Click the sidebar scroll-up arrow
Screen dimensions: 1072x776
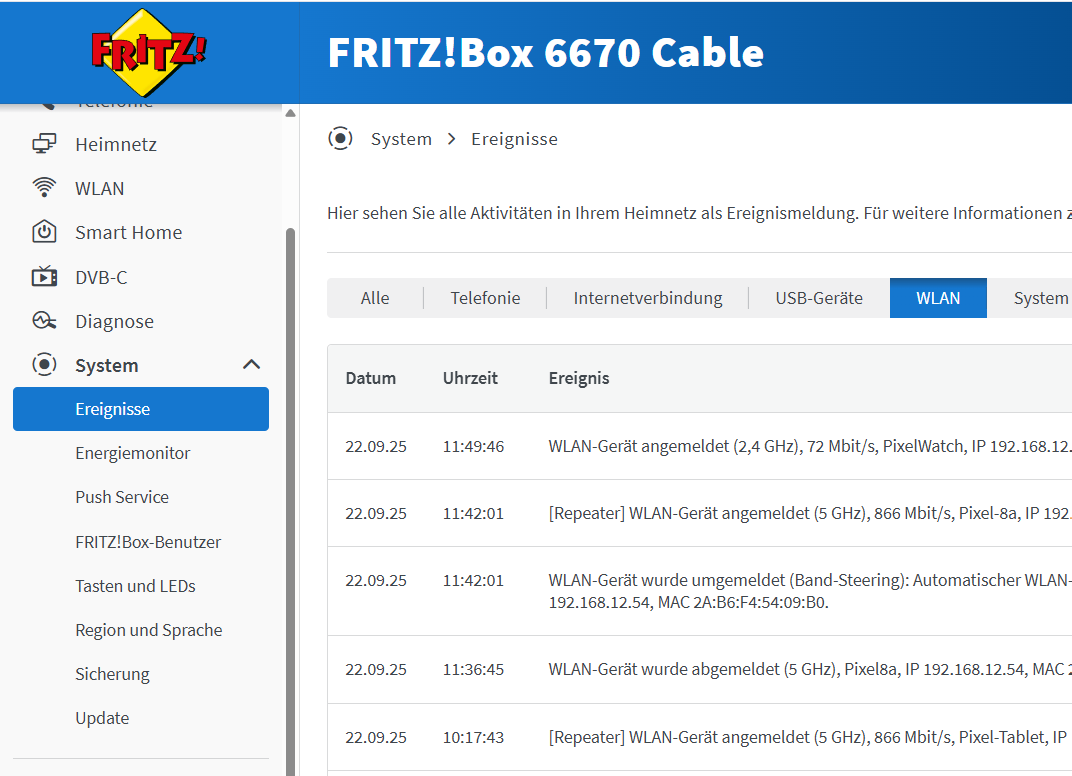(x=291, y=113)
